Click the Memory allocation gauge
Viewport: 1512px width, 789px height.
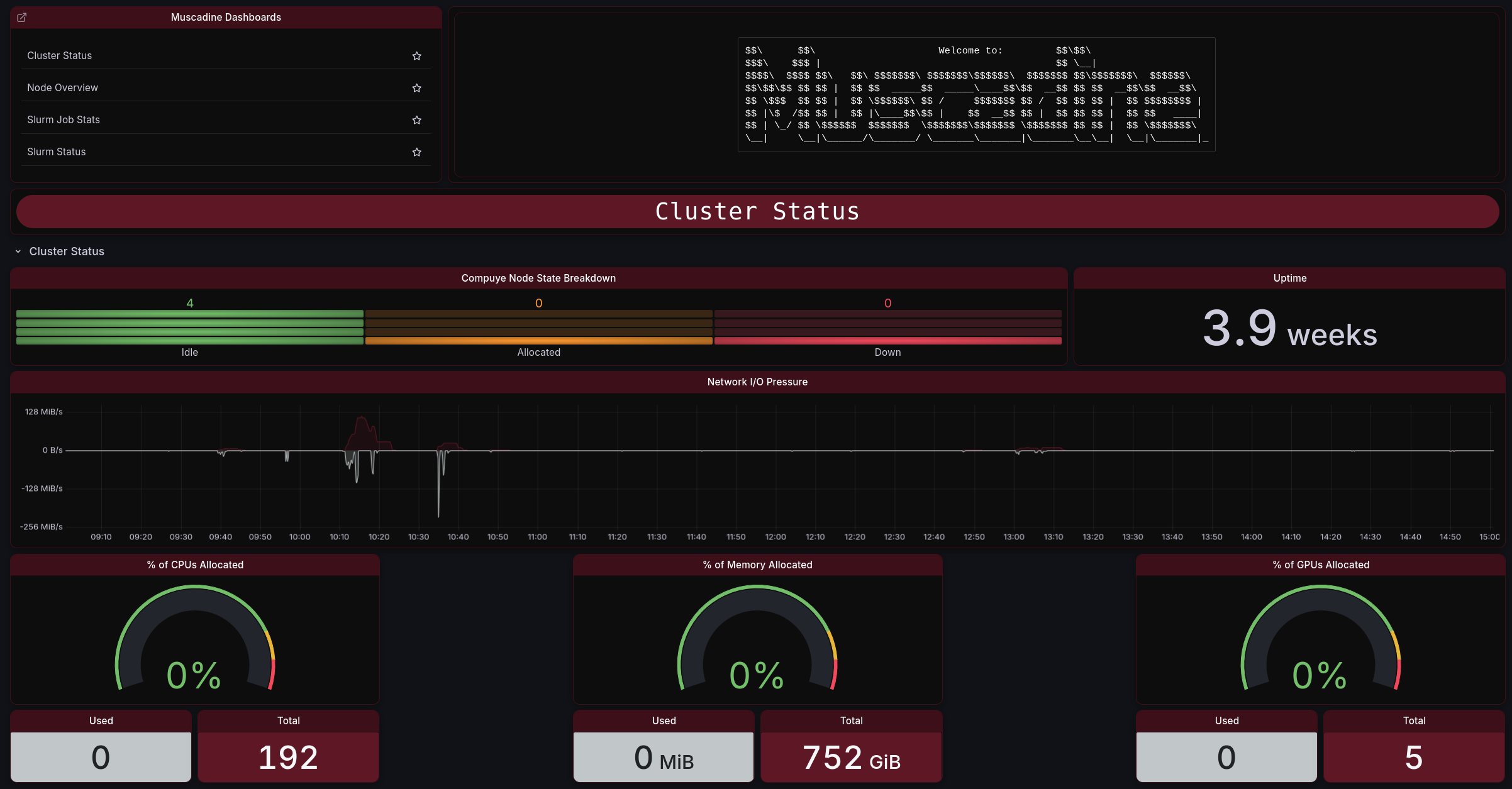[757, 638]
